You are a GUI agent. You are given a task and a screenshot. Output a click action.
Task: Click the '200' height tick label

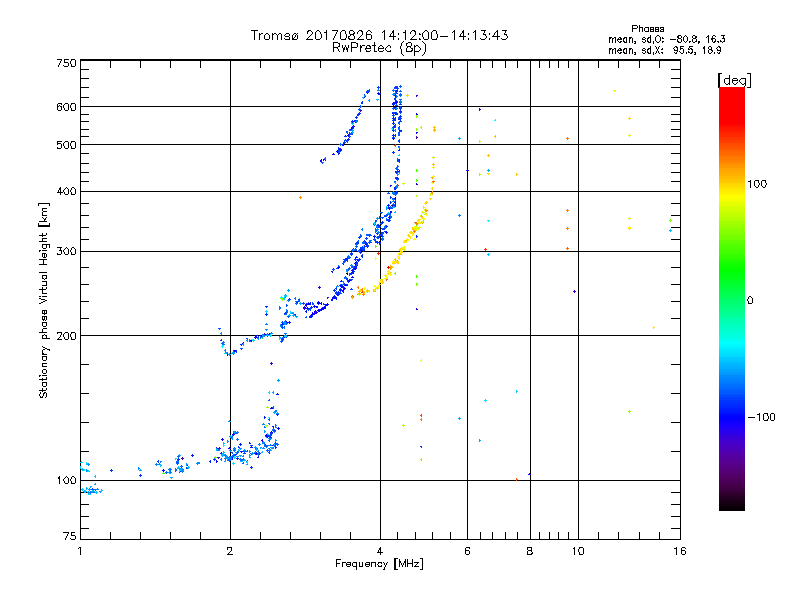click(66, 336)
